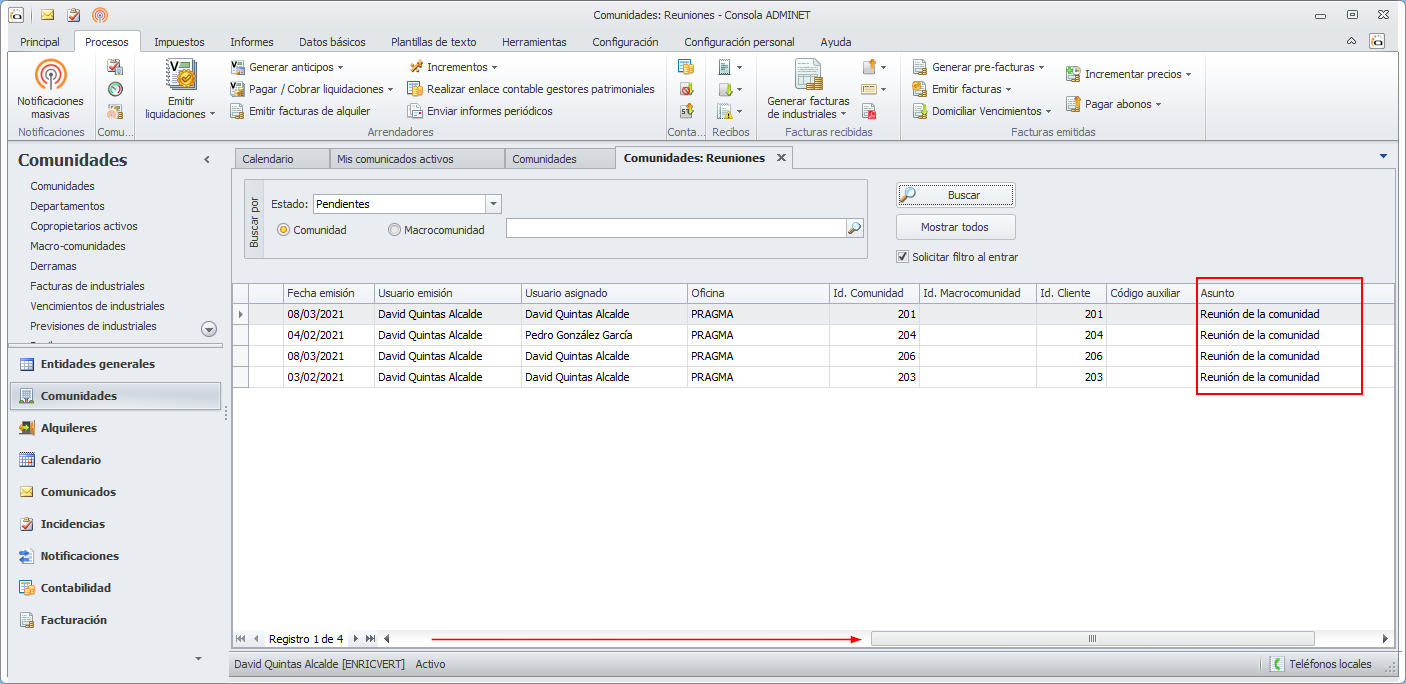The width and height of the screenshot is (1406, 684).
Task: Click top icon in Conta... ribbon group
Action: pyautogui.click(x=686, y=67)
